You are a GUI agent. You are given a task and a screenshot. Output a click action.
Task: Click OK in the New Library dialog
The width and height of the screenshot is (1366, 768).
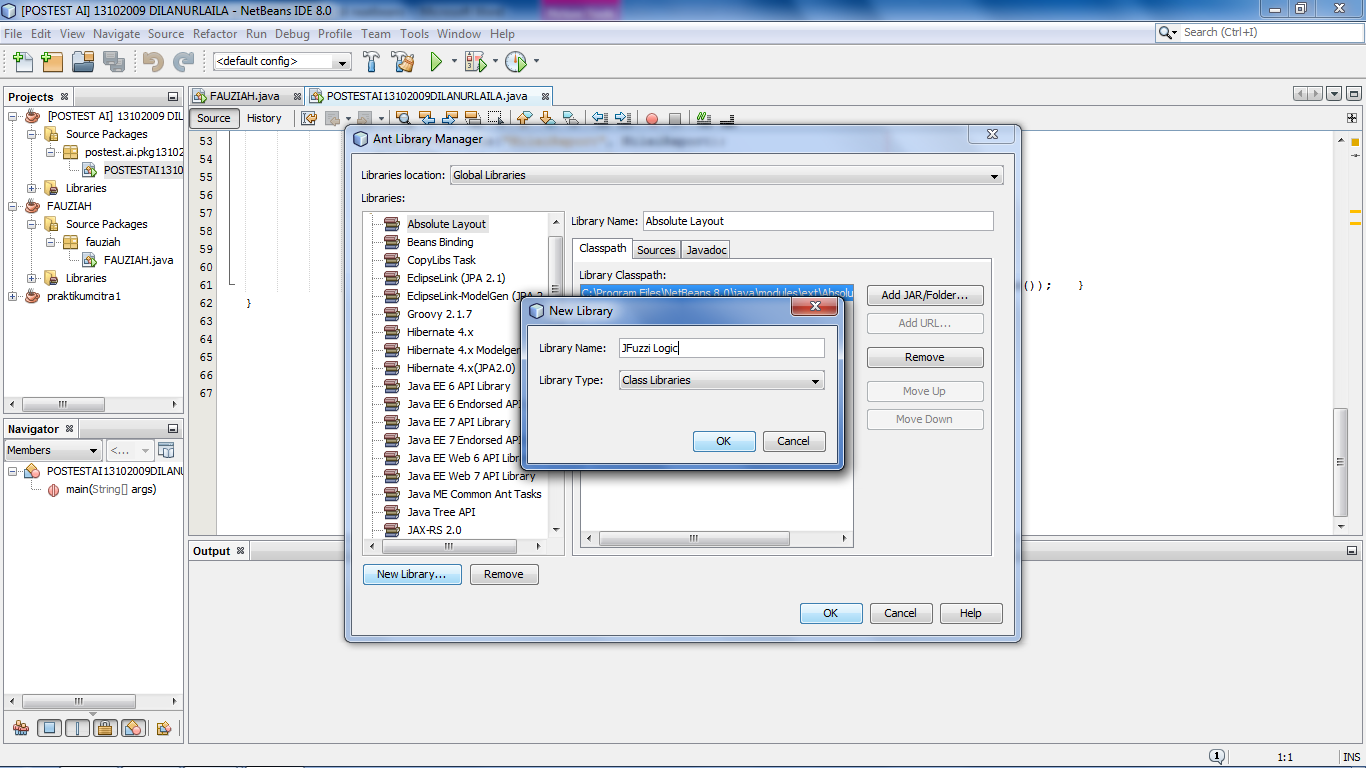coord(724,441)
